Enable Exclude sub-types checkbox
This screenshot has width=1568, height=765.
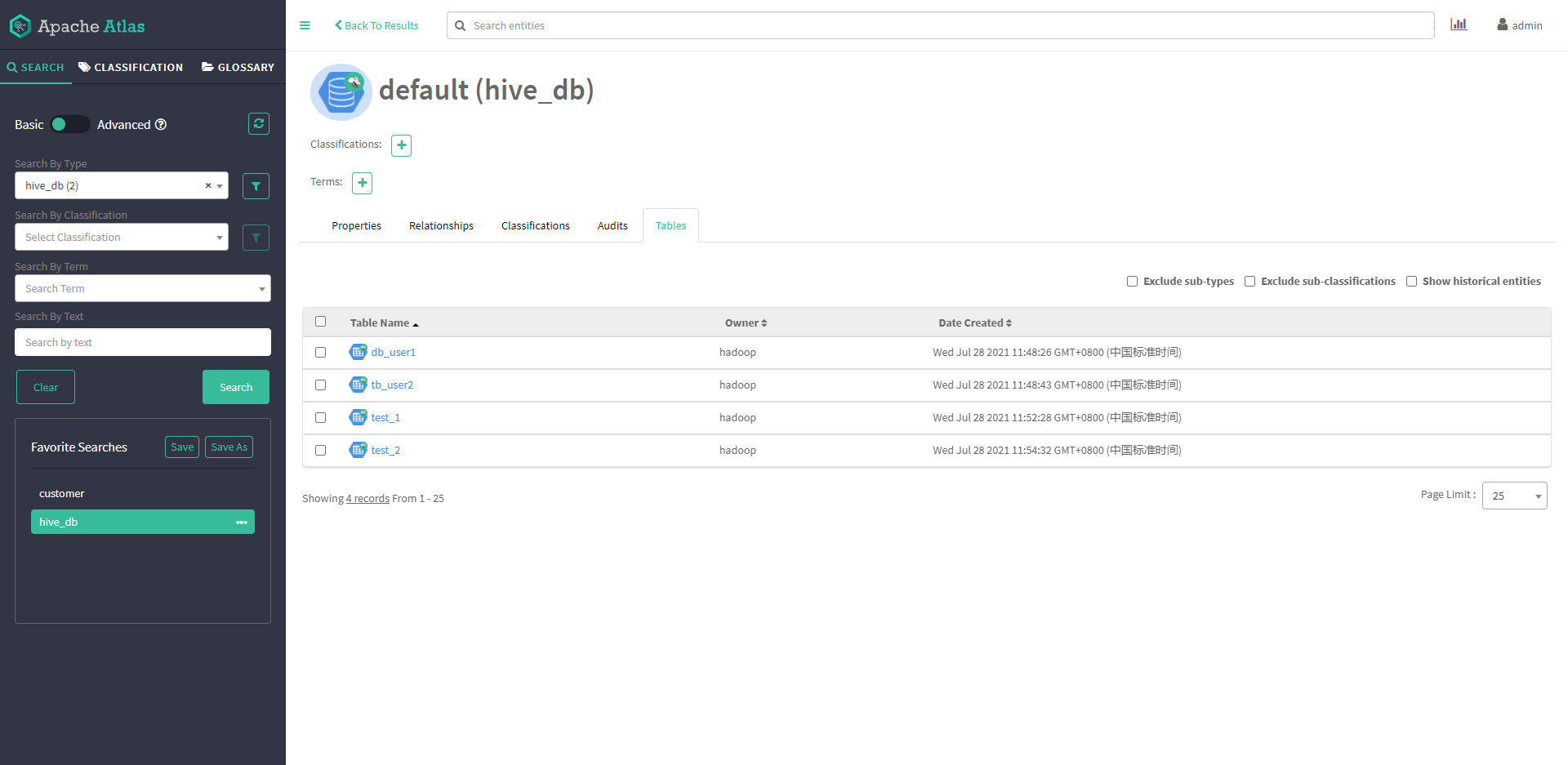point(1132,282)
